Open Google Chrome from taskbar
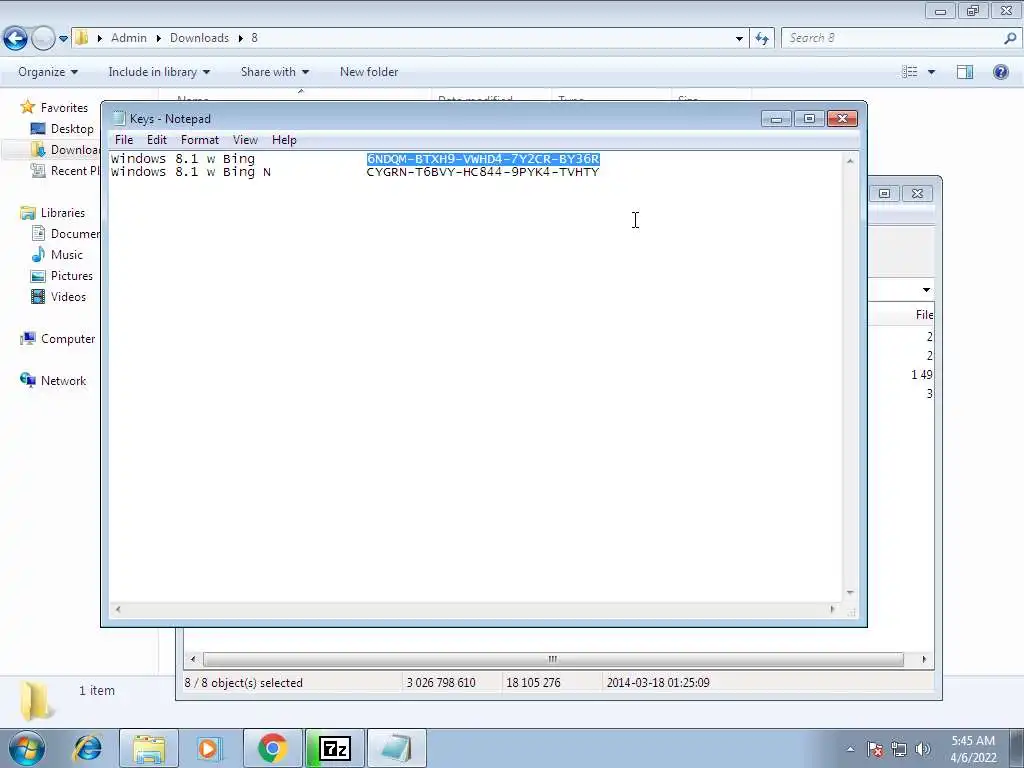1024x768 pixels. (x=272, y=748)
